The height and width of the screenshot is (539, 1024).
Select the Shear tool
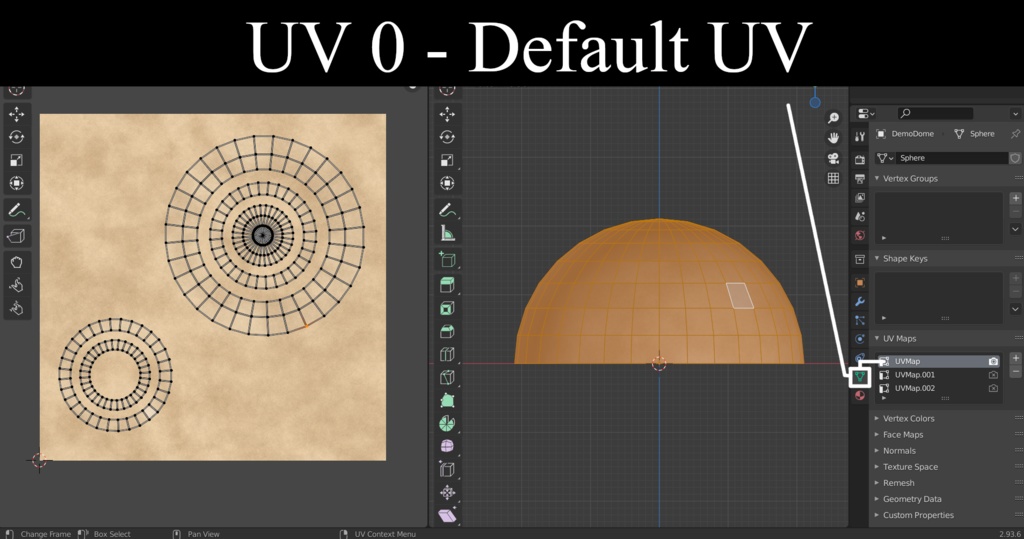click(447, 515)
